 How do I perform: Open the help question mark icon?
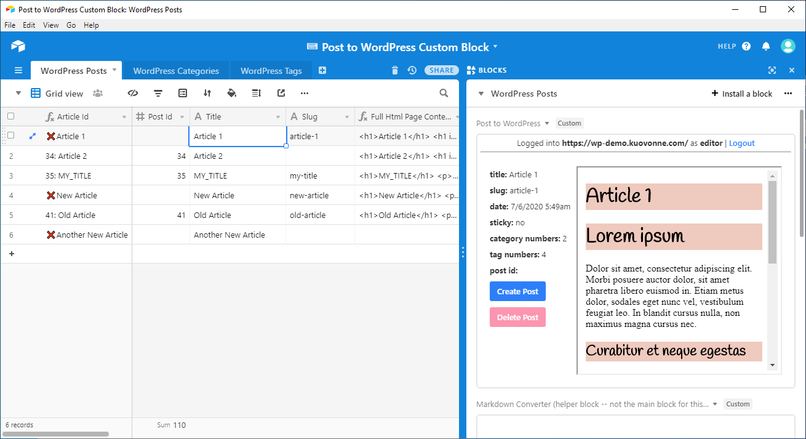click(x=746, y=46)
